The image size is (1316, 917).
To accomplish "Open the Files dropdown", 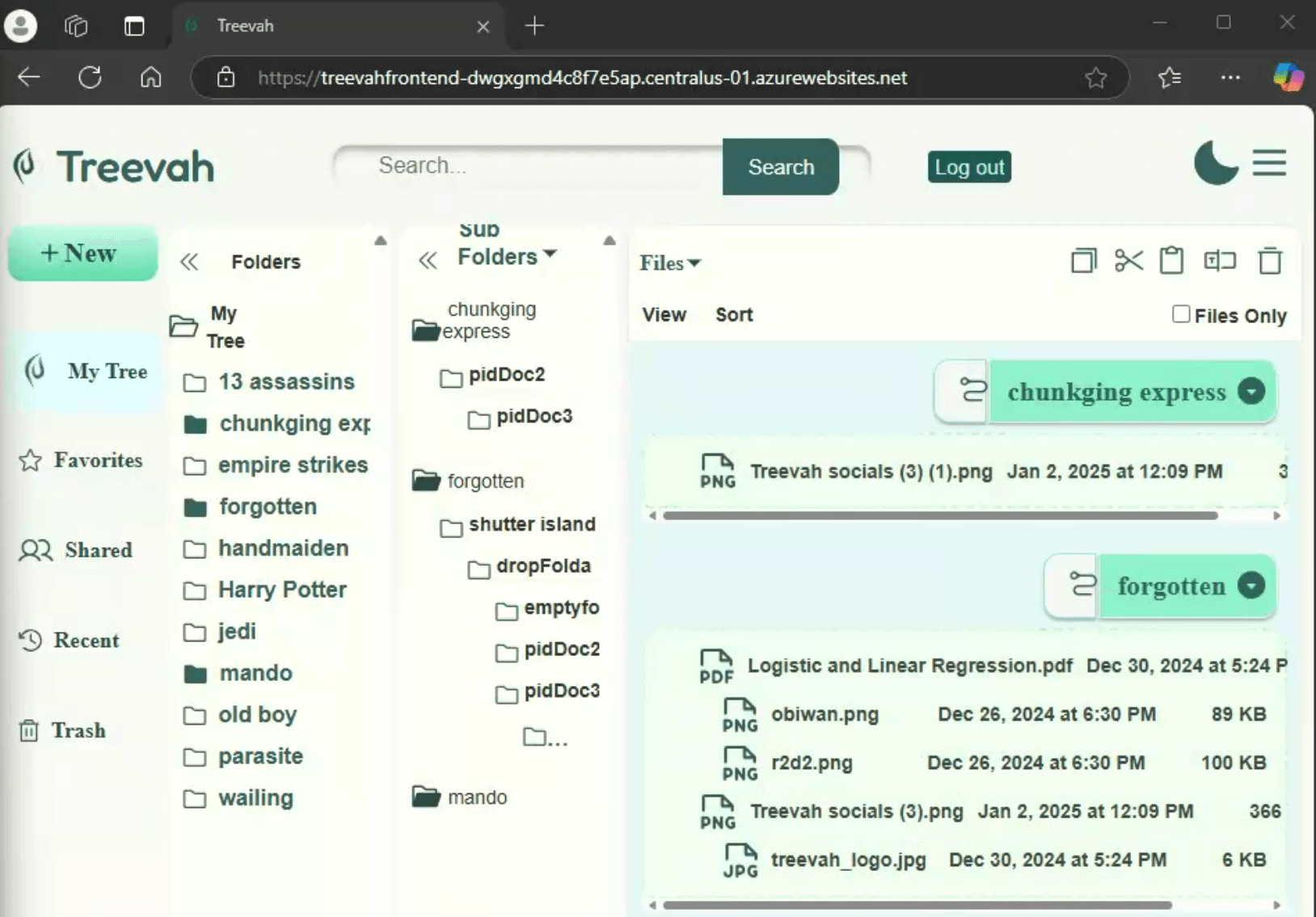I will click(670, 263).
